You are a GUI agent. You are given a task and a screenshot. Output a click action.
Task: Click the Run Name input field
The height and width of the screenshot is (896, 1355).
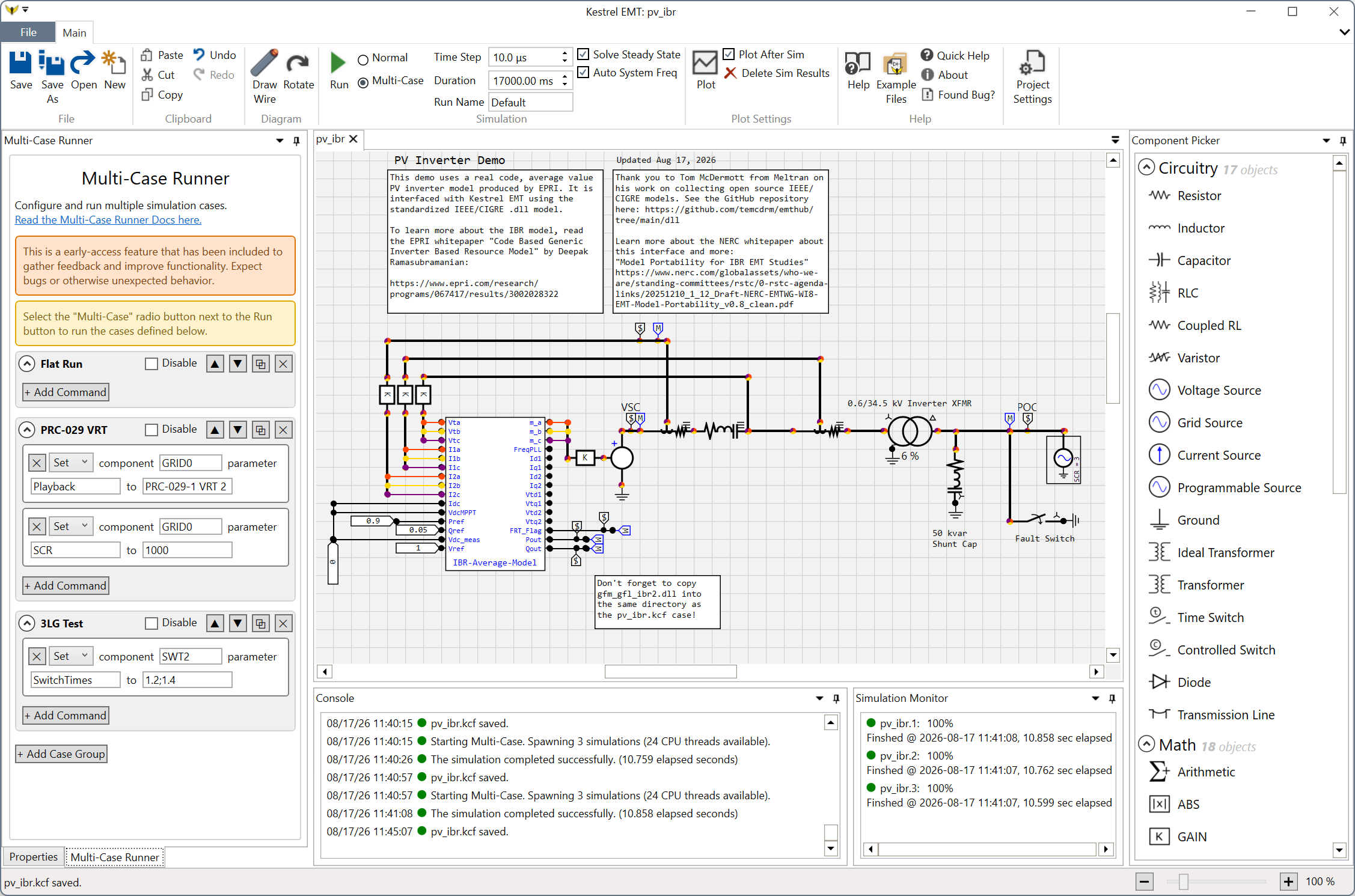click(x=530, y=103)
